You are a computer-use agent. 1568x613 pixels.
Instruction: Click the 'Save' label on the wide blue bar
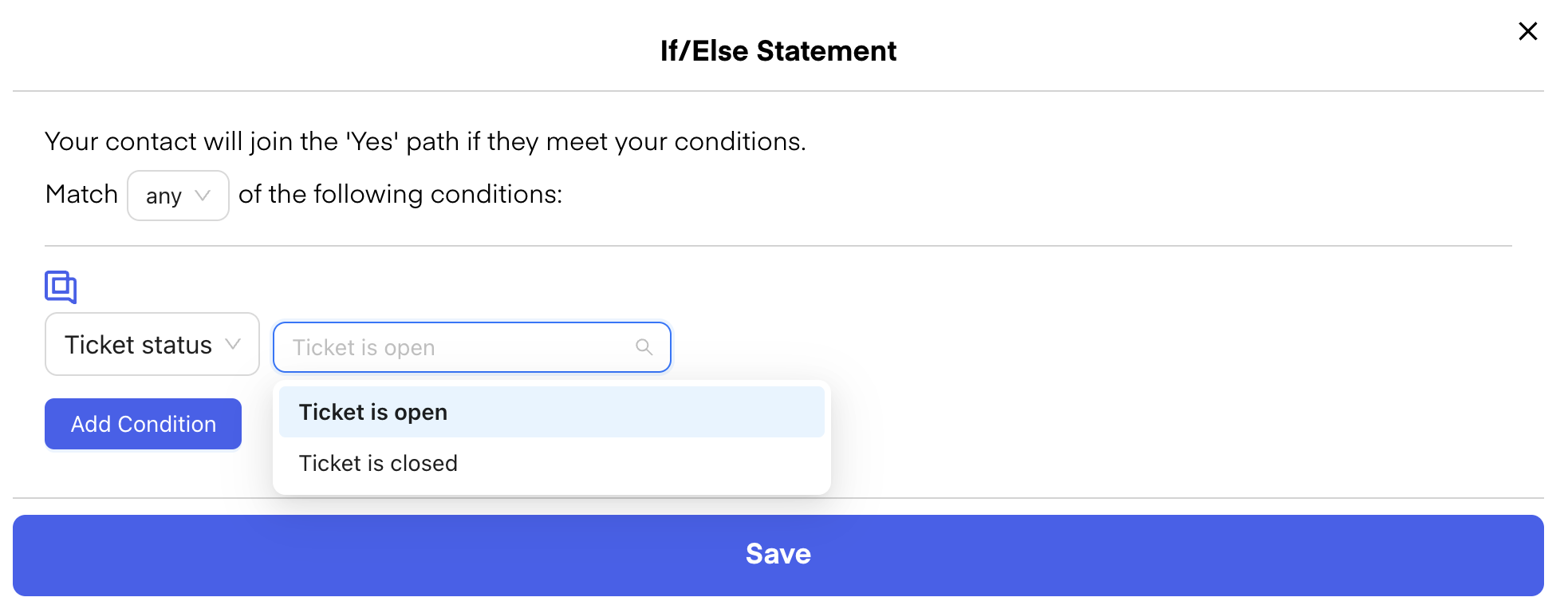pos(778,554)
